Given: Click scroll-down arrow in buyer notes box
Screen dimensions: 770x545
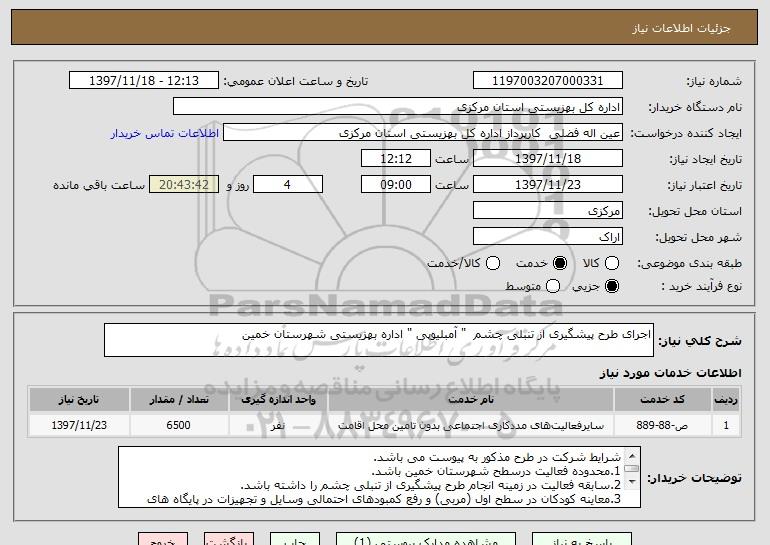Looking at the screenshot, I should [x=632, y=482].
